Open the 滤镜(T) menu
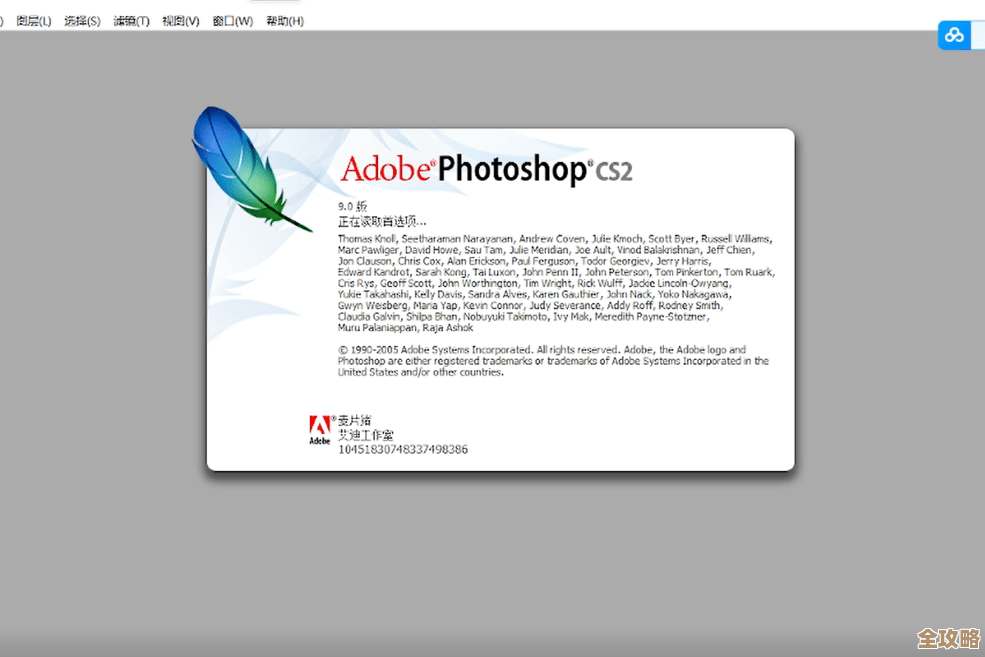The height and width of the screenshot is (657, 985). [131, 20]
